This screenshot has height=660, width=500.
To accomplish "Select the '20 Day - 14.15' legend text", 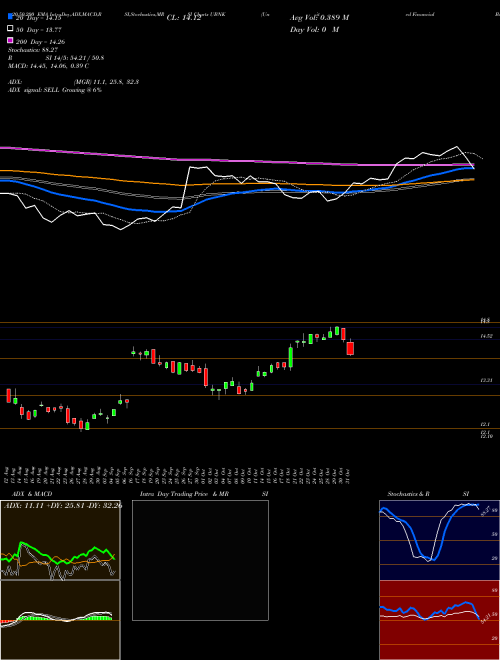I will pyautogui.click(x=39, y=18).
